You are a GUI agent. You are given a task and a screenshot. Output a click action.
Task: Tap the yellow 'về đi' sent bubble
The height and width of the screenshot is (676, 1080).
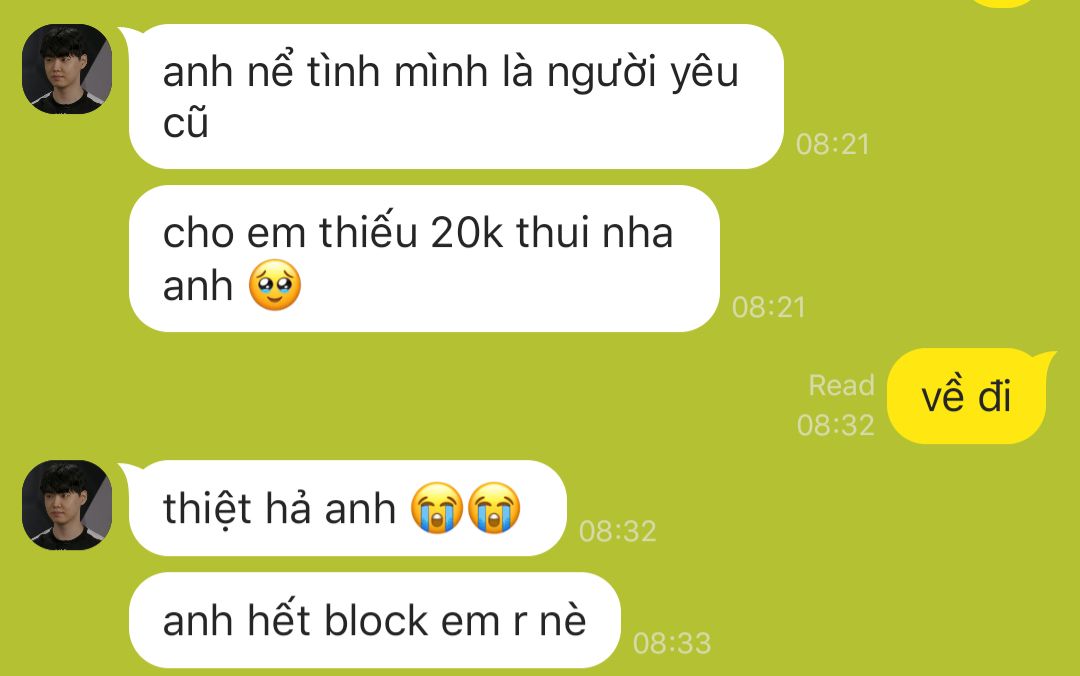(x=967, y=397)
